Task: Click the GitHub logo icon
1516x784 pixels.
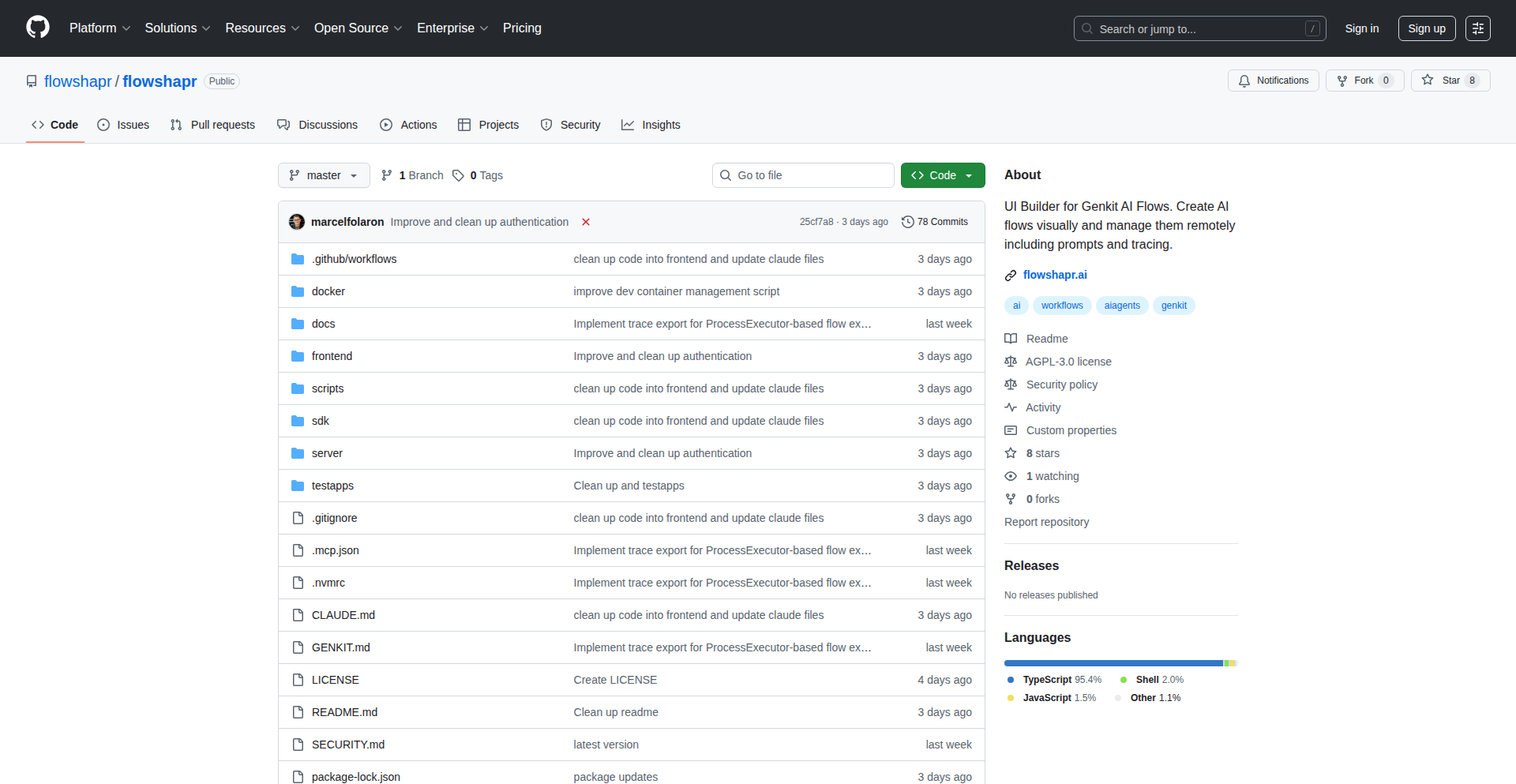Action: (38, 28)
